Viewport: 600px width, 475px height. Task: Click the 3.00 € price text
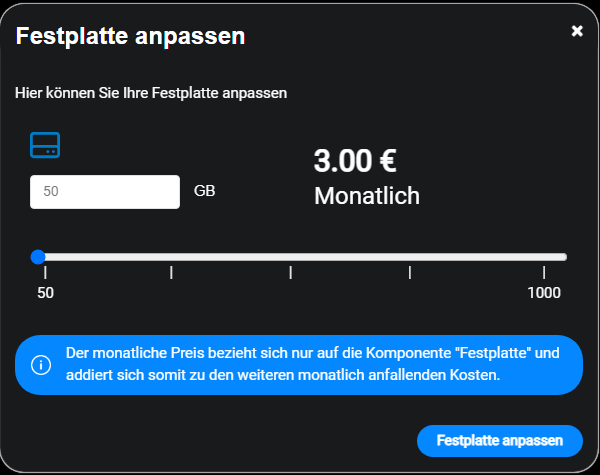coord(356,160)
